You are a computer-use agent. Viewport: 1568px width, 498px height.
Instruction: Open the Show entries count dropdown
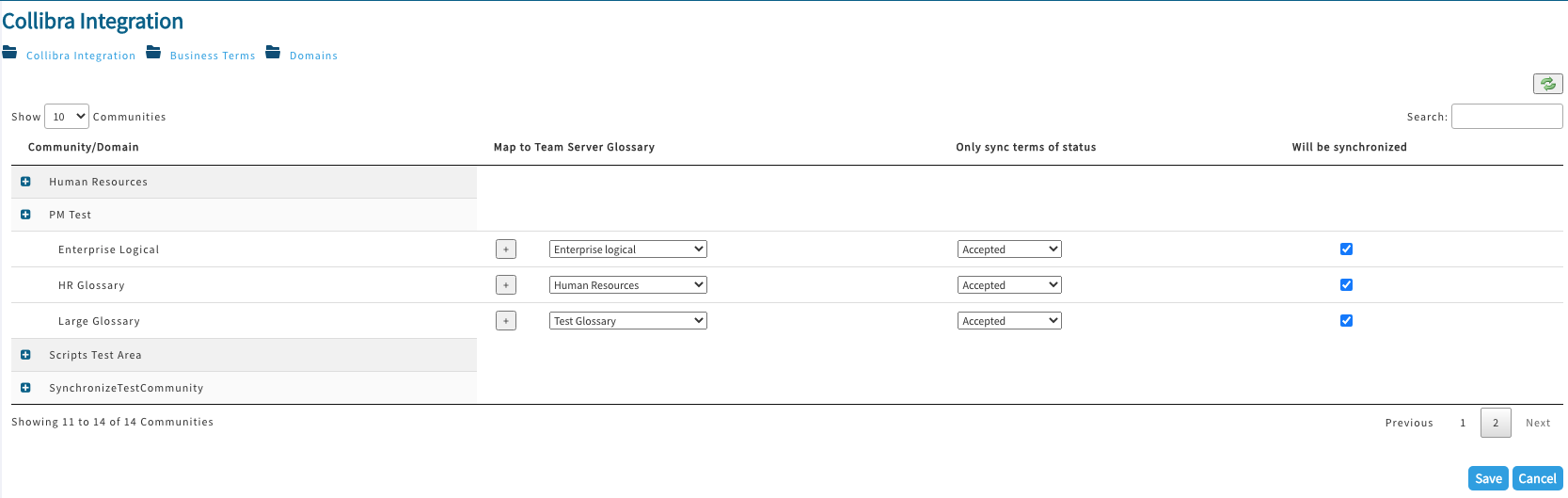(67, 117)
